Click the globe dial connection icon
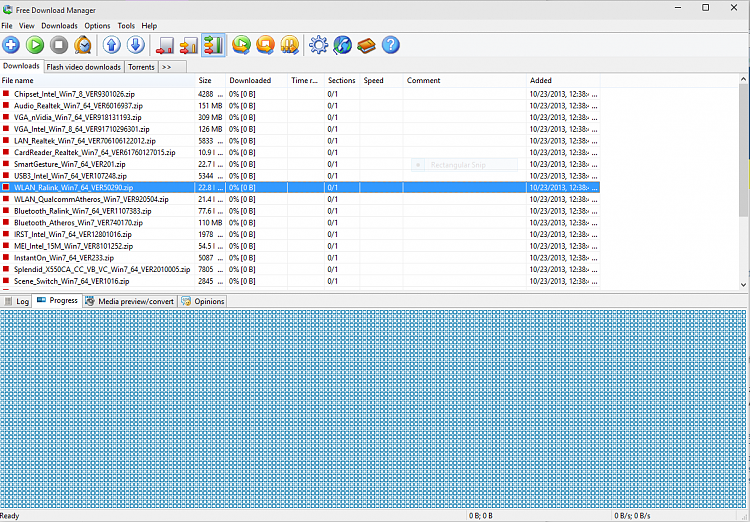This screenshot has width=750, height=522. click(x=342, y=45)
